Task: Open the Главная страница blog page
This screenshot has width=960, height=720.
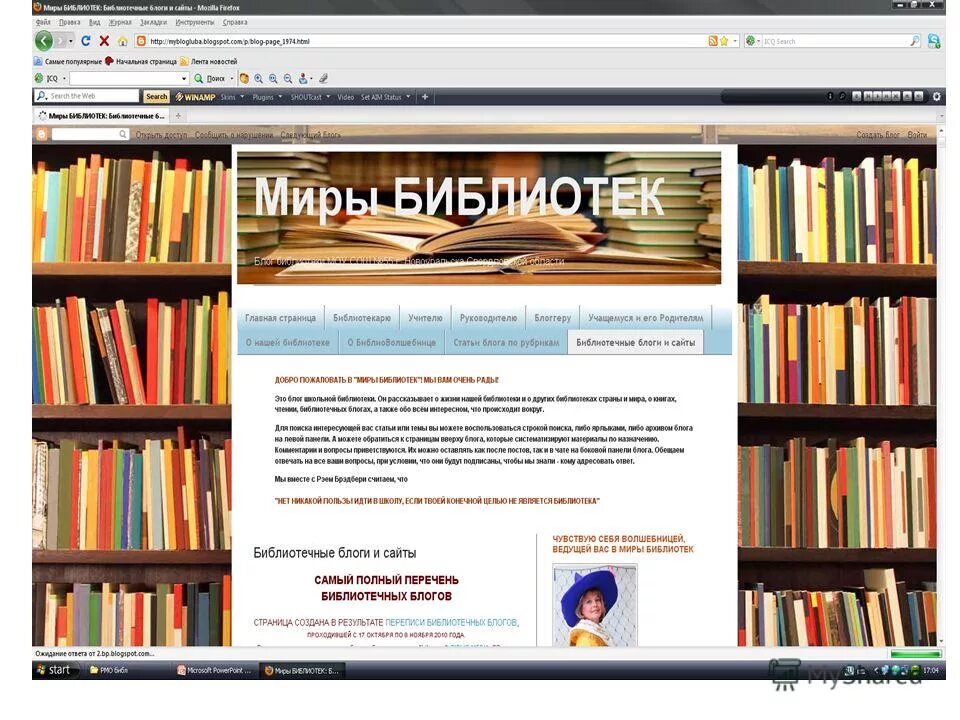Action: coord(279,317)
